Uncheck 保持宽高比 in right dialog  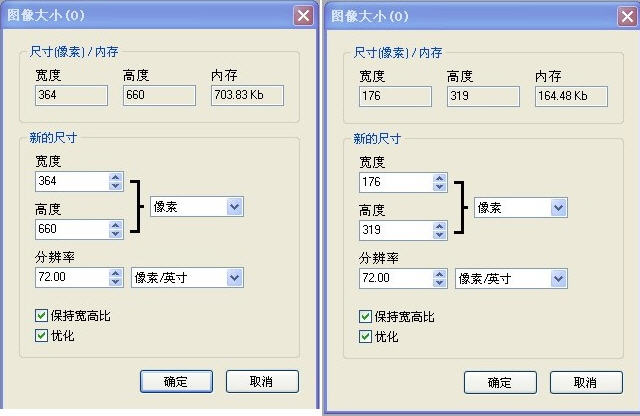point(365,316)
